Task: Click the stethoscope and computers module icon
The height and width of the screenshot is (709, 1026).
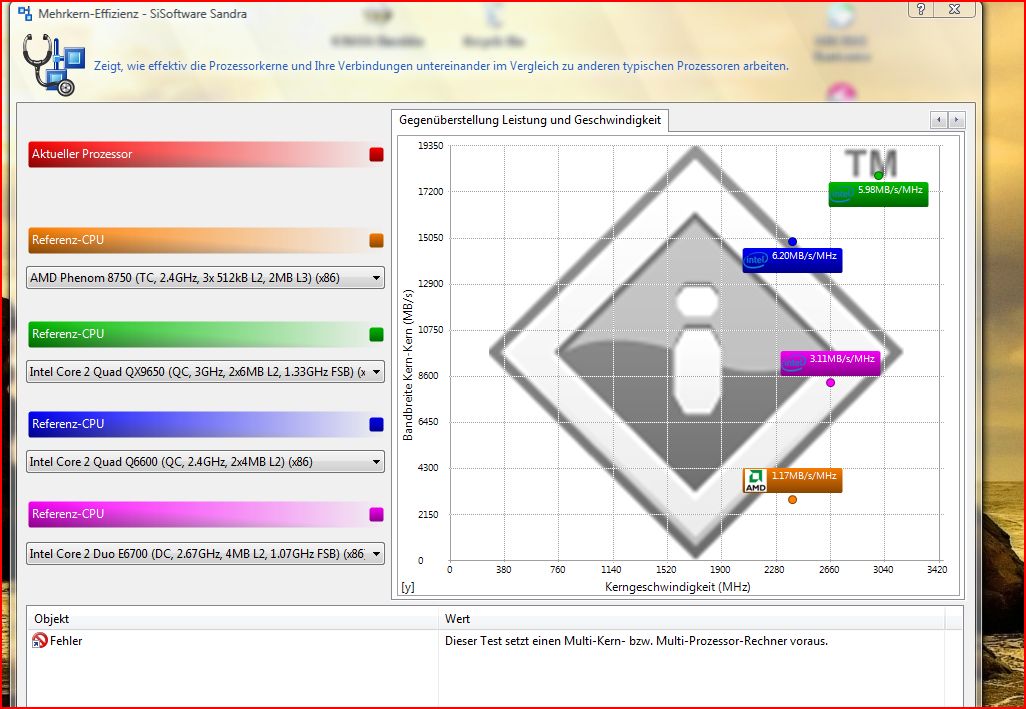Action: click(54, 65)
